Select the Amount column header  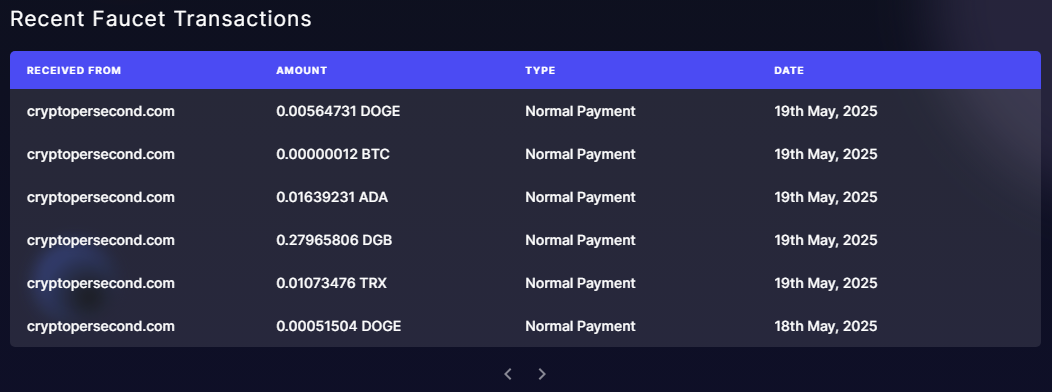tap(302, 70)
